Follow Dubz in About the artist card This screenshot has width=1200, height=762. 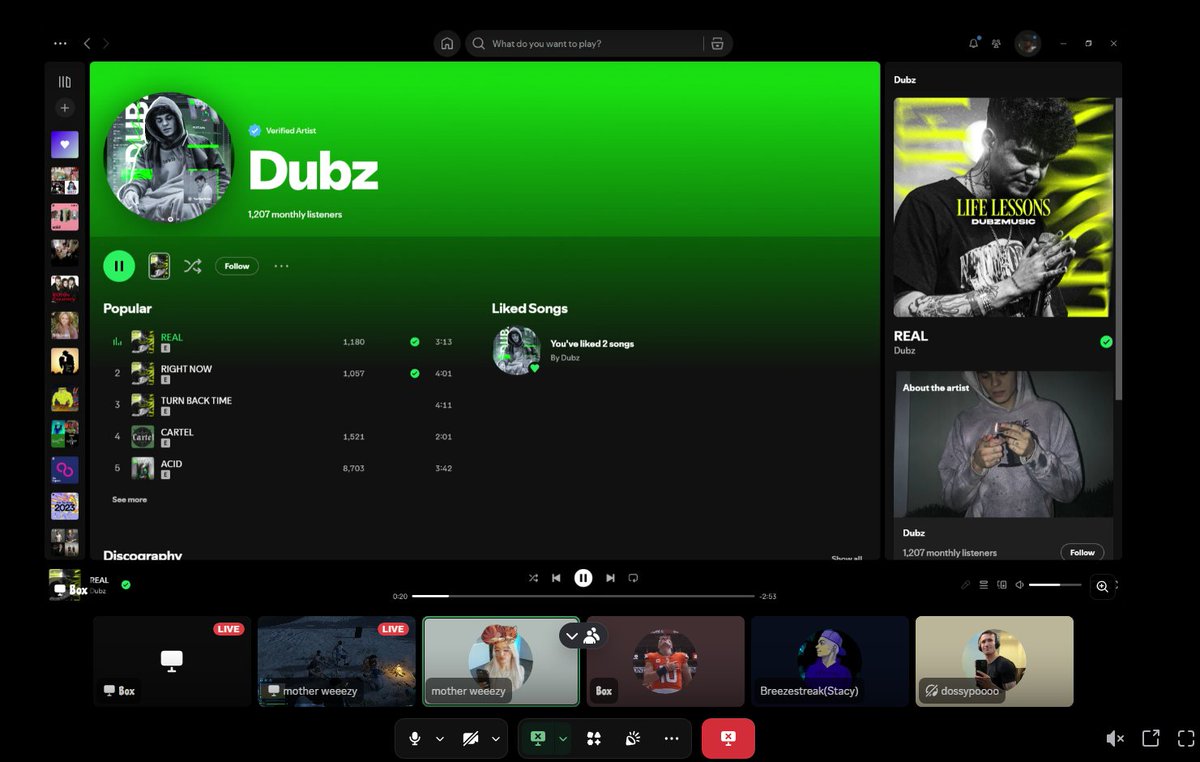pos(1082,552)
